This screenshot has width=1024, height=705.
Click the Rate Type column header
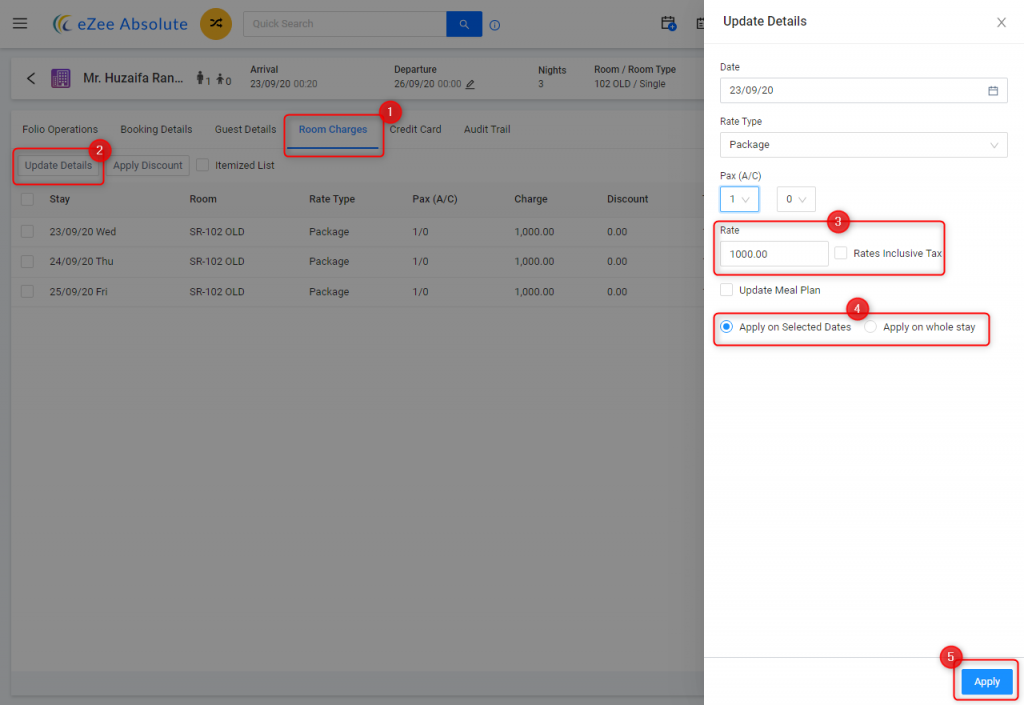pyautogui.click(x=332, y=199)
